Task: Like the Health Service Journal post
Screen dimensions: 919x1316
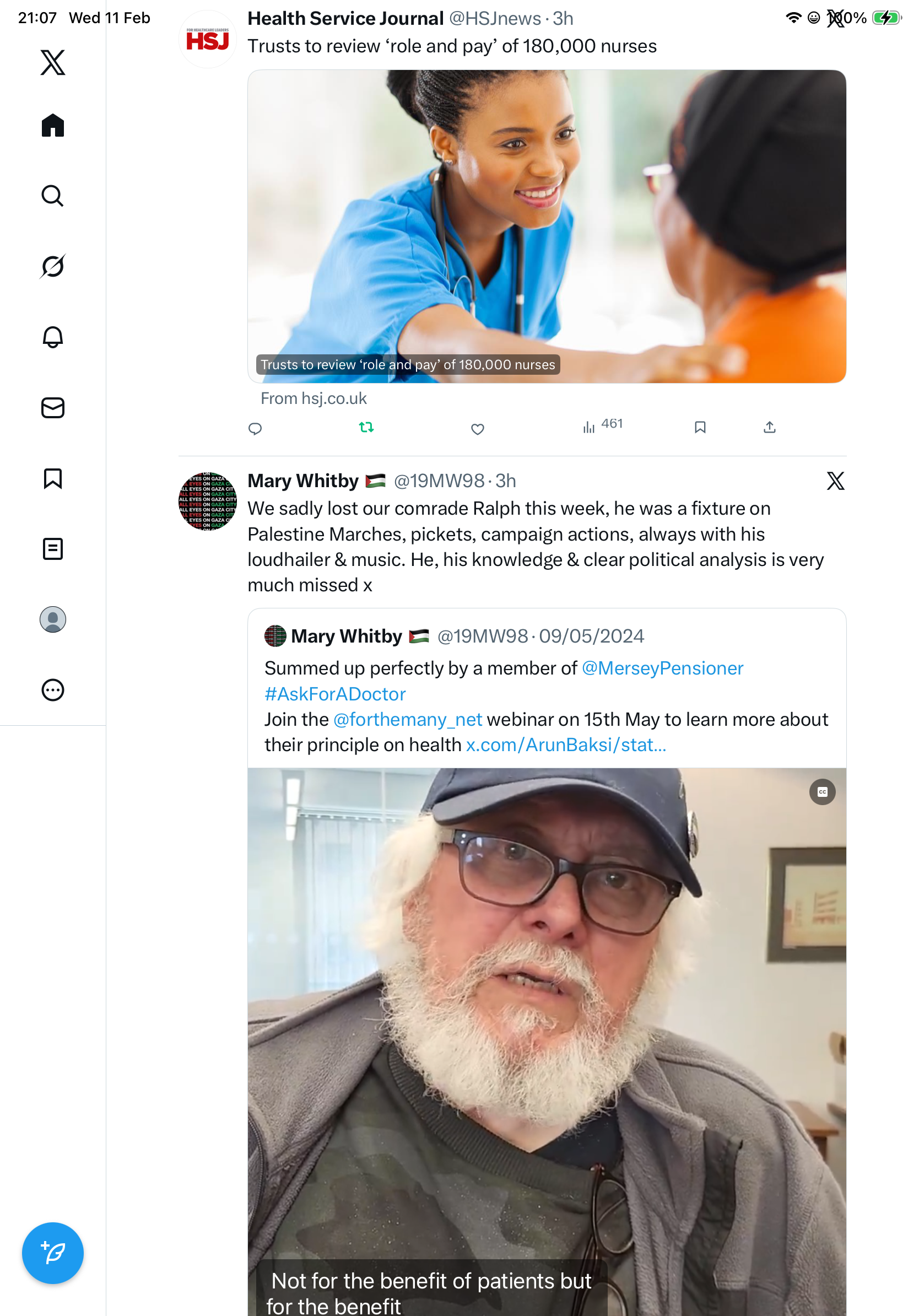Action: (477, 429)
